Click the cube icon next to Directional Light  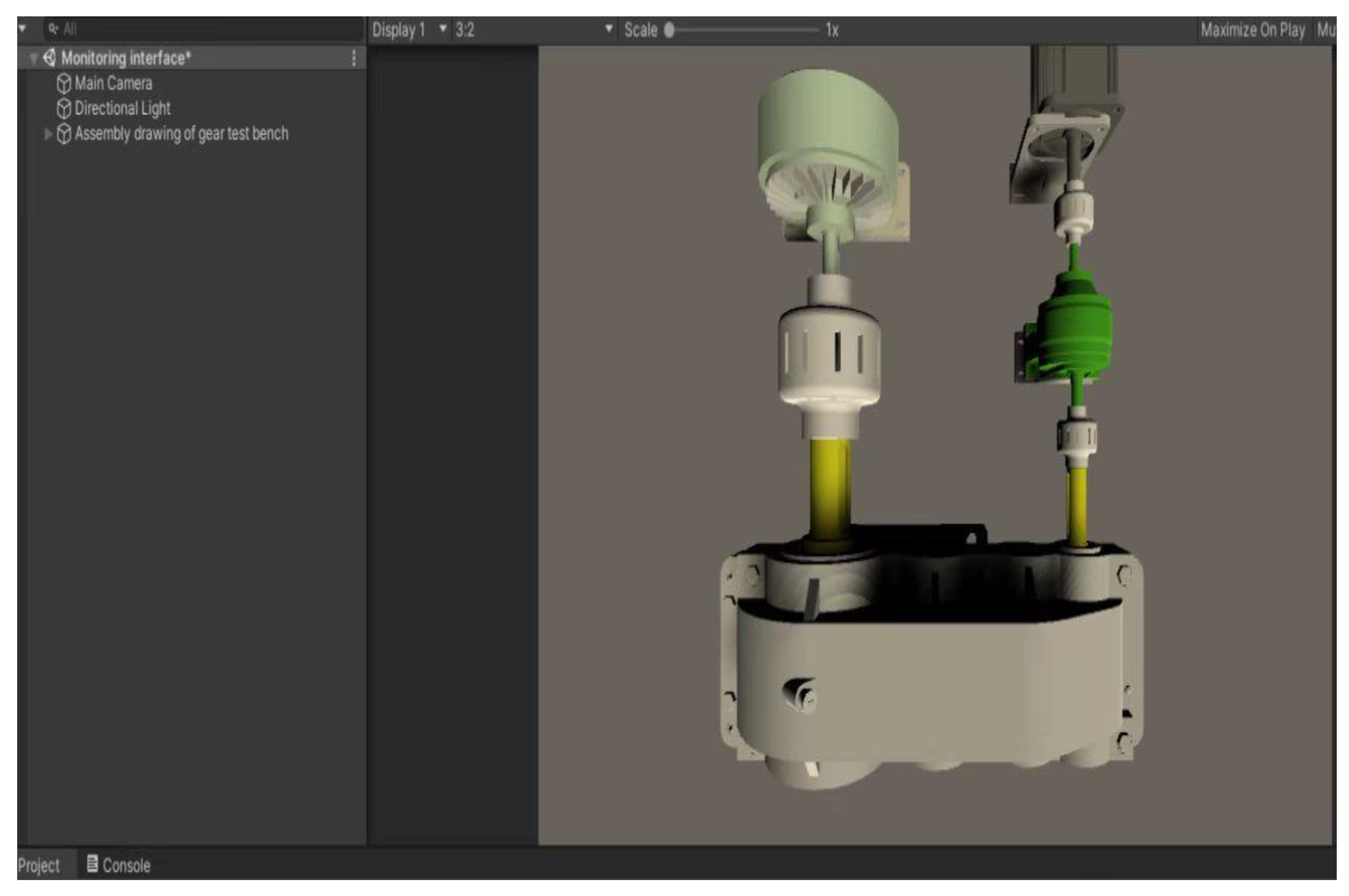(64, 108)
